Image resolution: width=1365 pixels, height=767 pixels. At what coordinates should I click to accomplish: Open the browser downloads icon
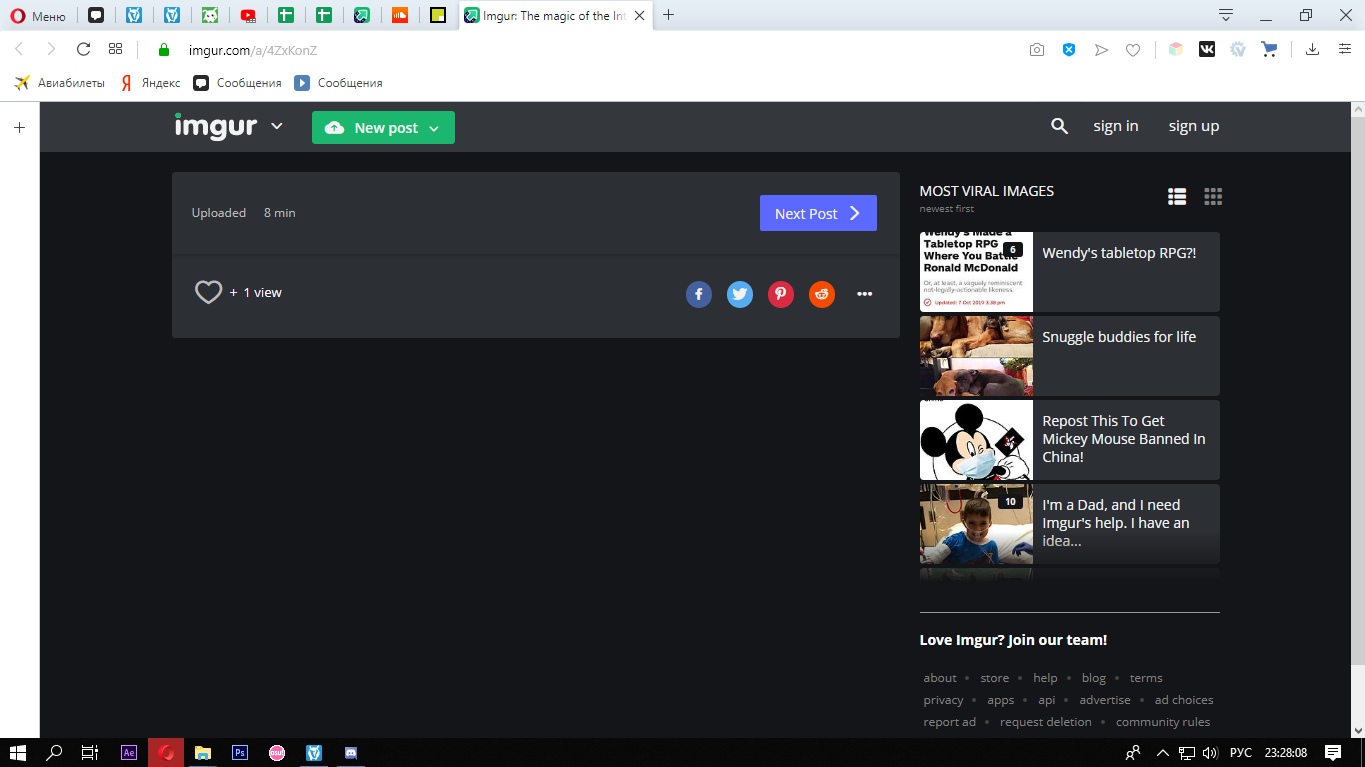tap(1313, 49)
